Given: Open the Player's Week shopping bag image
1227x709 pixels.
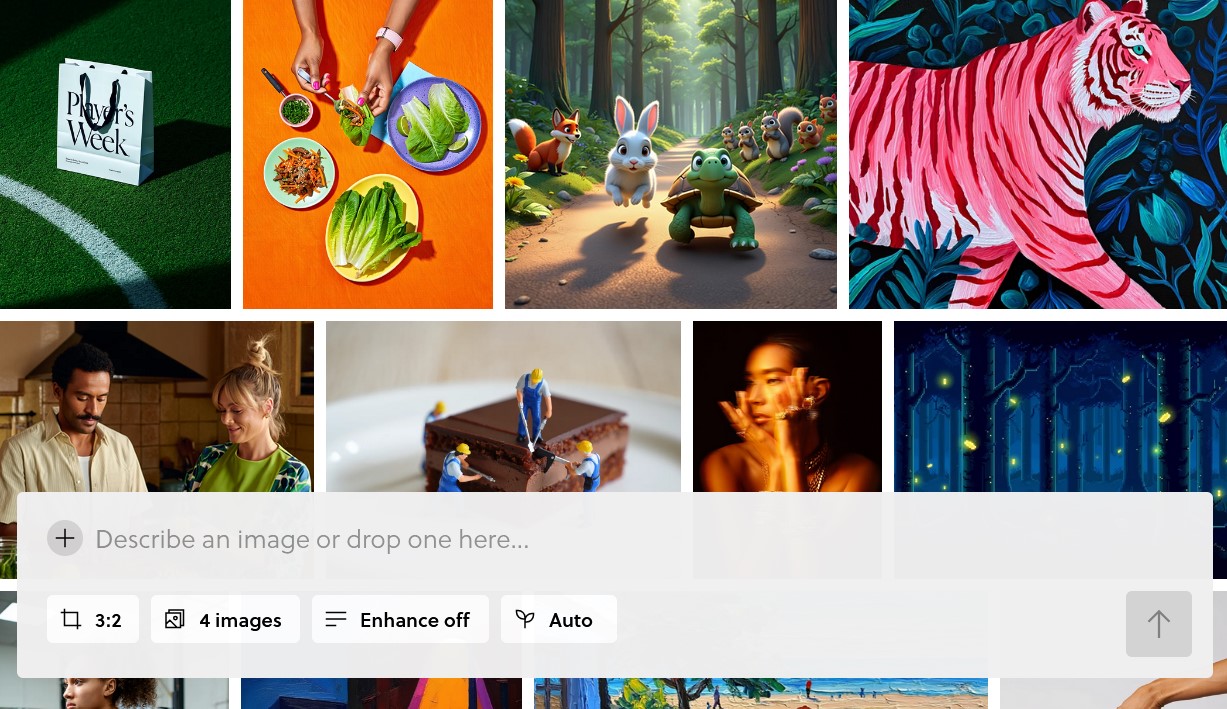Looking at the screenshot, I should [x=115, y=154].
